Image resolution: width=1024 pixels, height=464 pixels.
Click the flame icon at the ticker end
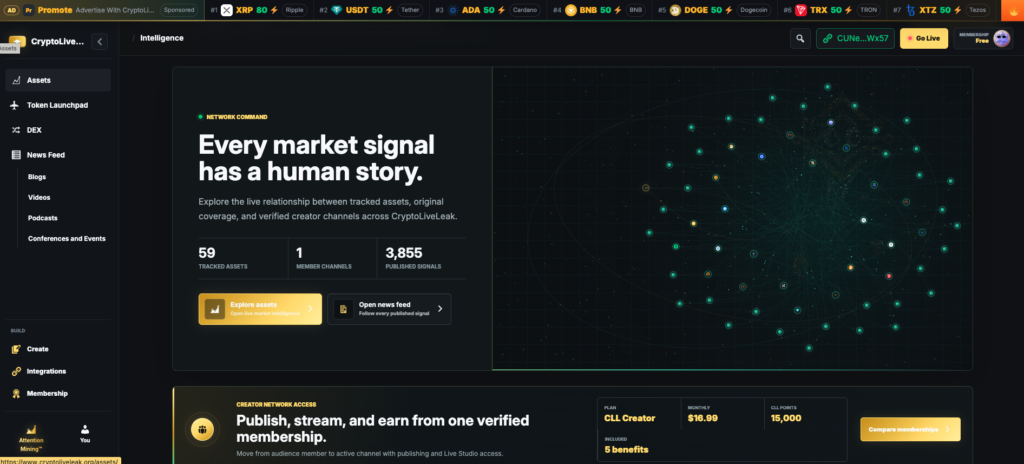(x=1012, y=10)
